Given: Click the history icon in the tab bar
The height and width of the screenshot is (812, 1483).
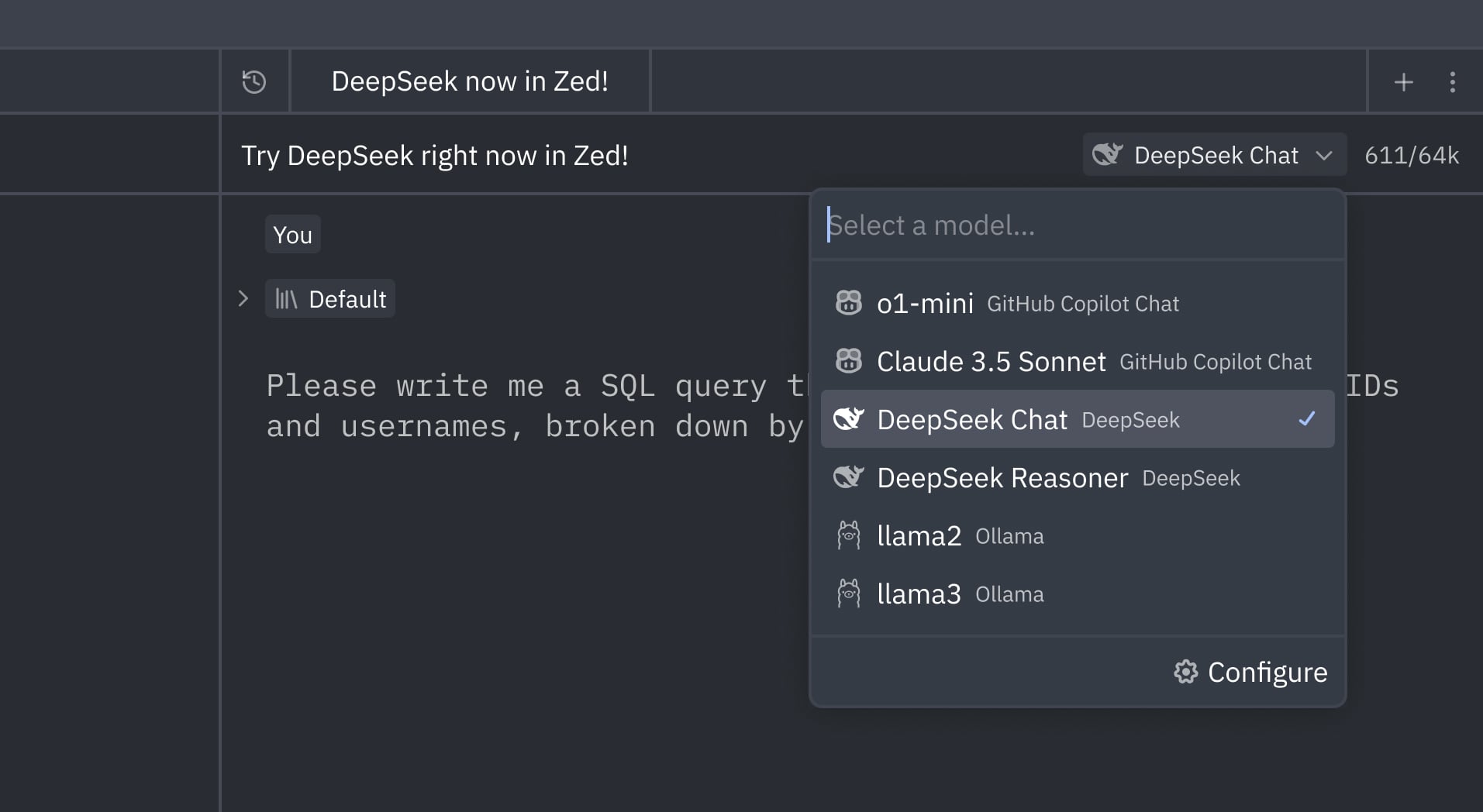Looking at the screenshot, I should [254, 81].
